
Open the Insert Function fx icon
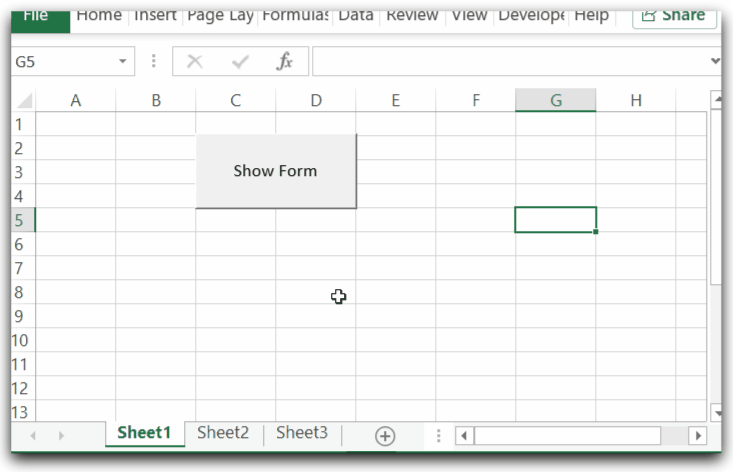[284, 61]
